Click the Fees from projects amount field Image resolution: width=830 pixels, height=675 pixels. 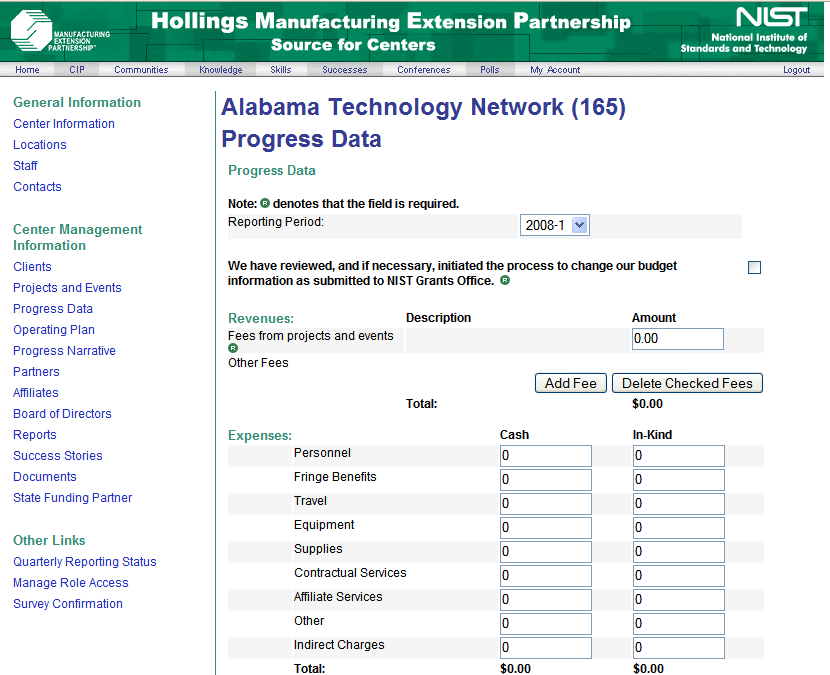point(678,339)
